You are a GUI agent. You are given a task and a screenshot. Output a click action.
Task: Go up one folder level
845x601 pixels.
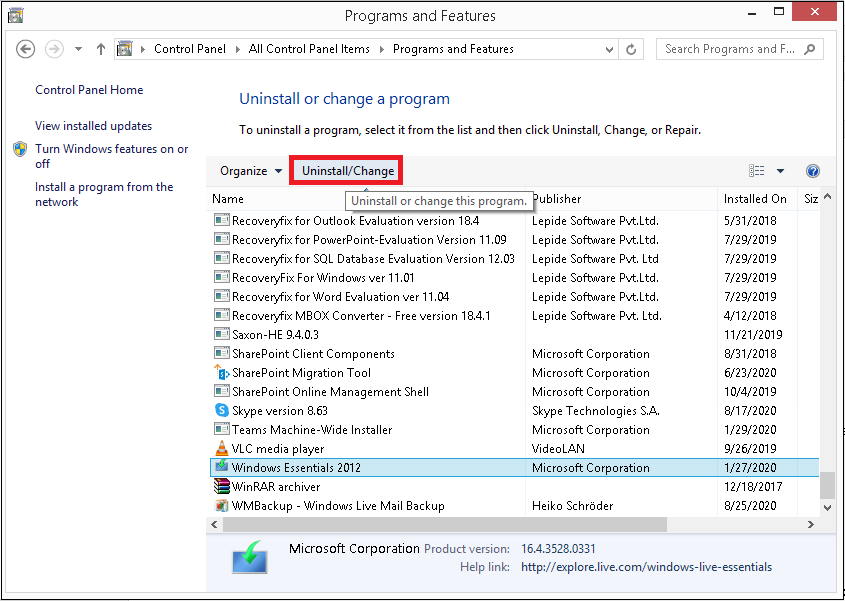point(100,49)
